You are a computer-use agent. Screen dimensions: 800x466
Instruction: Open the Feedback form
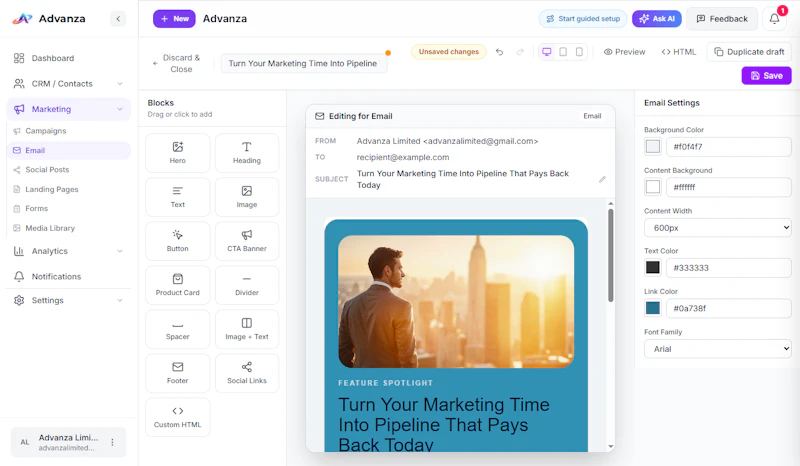pos(721,19)
